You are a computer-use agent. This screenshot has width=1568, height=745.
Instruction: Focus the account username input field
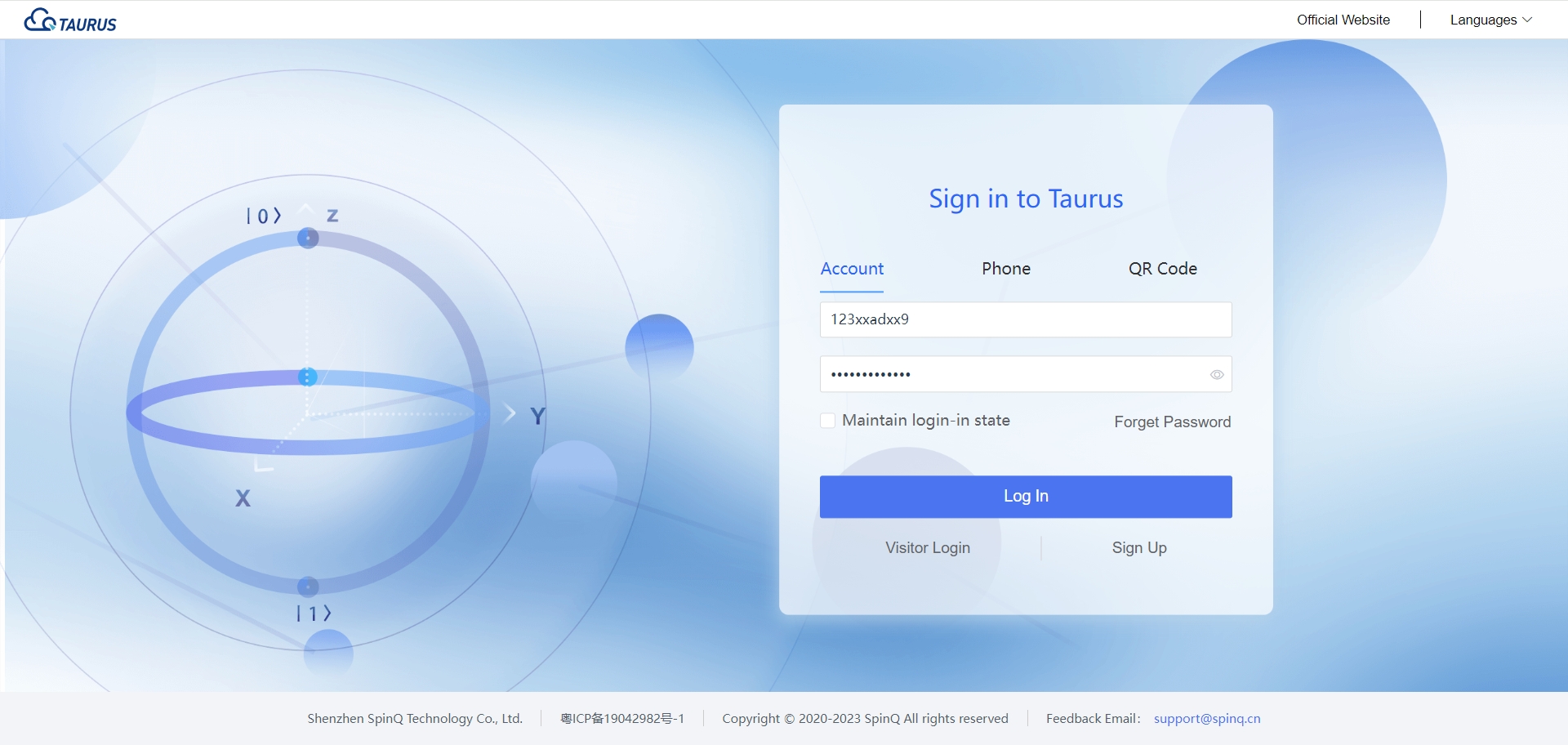(1025, 319)
